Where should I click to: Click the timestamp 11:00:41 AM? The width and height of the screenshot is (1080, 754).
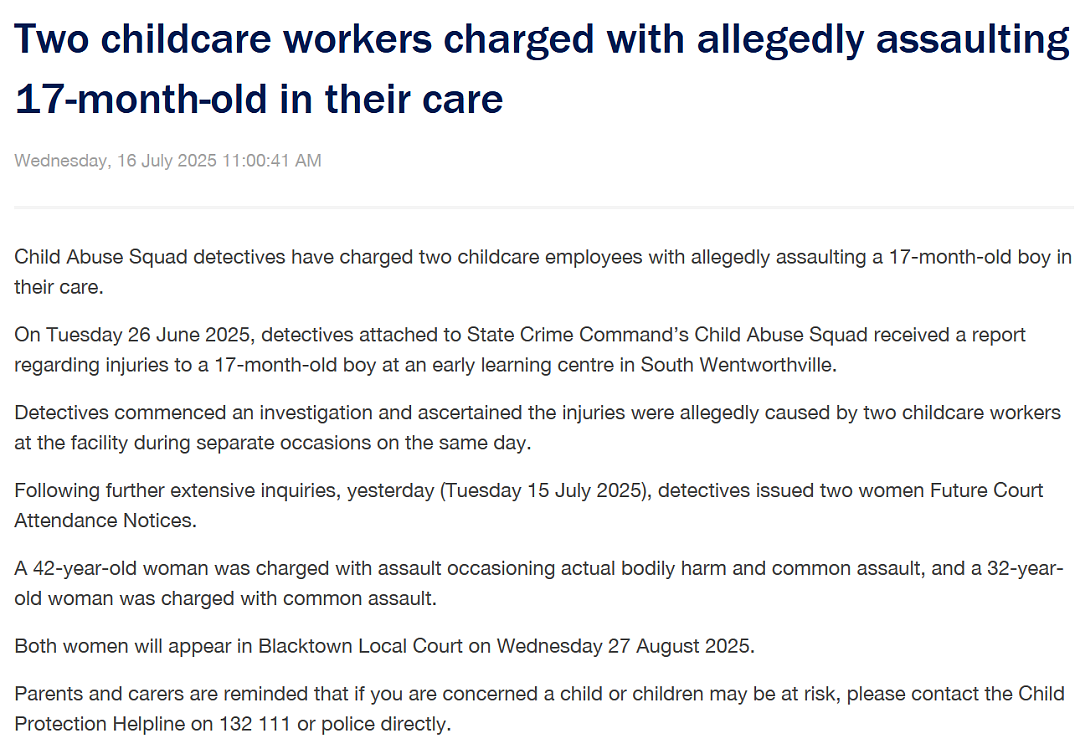point(272,160)
